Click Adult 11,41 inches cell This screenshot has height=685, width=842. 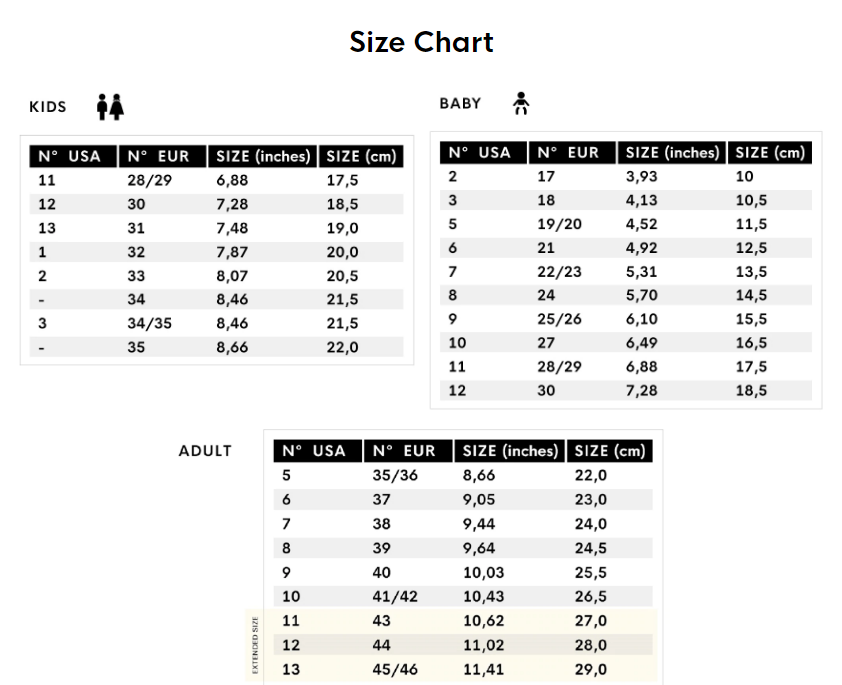coord(484,669)
